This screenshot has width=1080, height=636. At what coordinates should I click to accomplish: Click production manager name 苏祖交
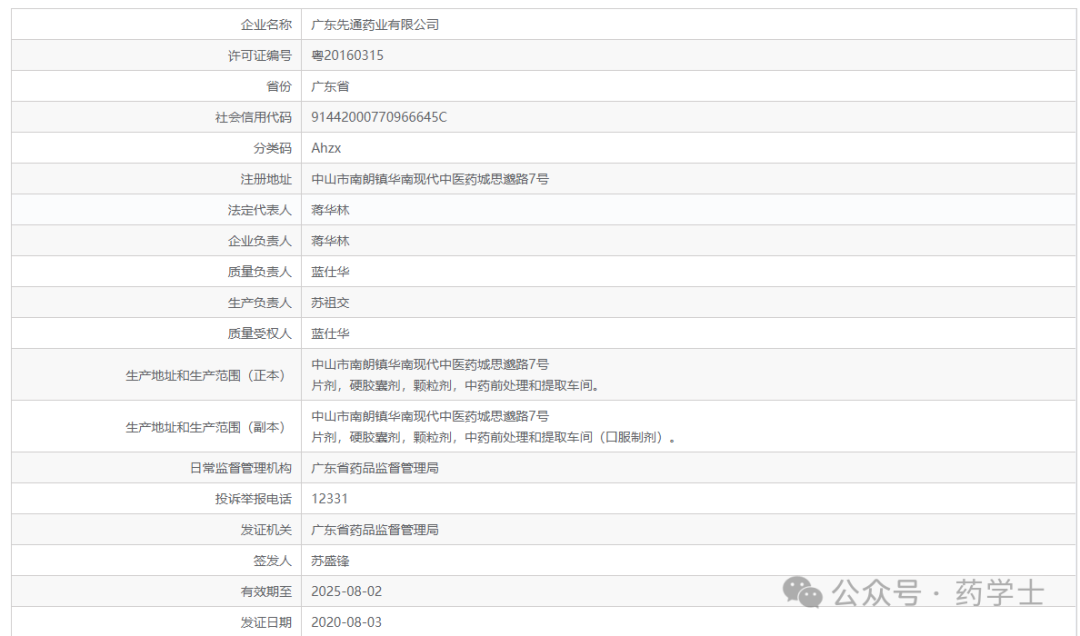pyautogui.click(x=330, y=303)
